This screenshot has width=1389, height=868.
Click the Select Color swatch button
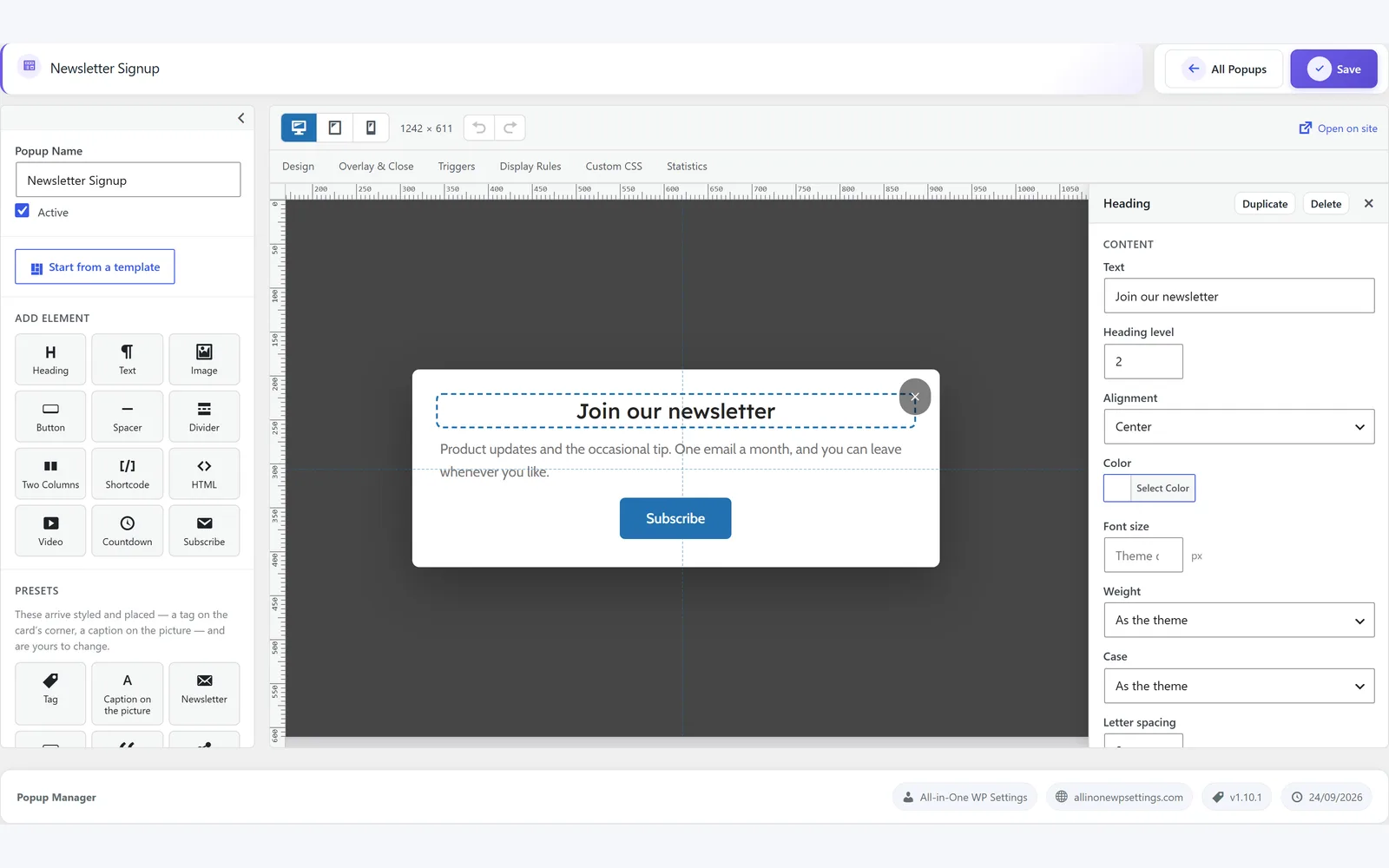[x=1149, y=489]
